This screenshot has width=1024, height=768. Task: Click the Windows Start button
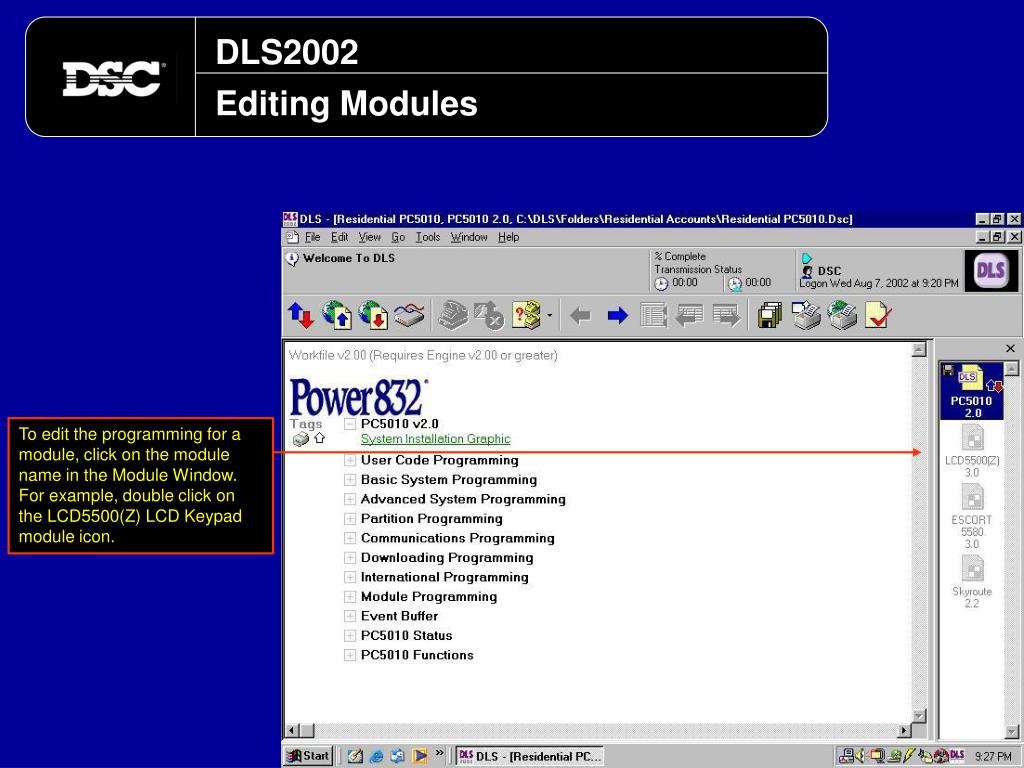click(308, 756)
